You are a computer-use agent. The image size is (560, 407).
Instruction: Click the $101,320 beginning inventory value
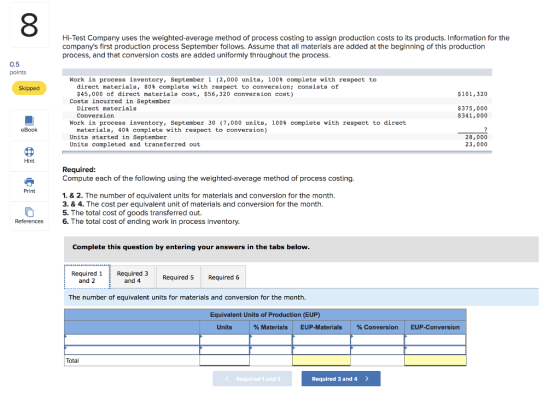(472, 94)
